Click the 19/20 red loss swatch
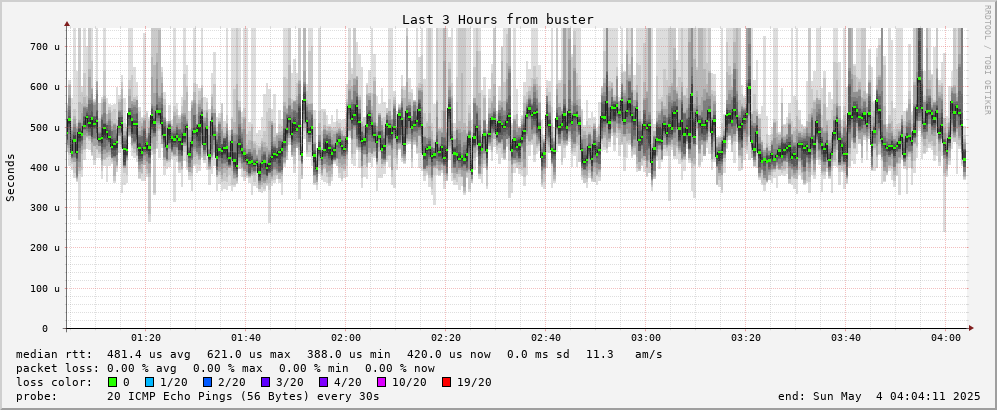Screen dimensions: 997x410 click(444, 382)
